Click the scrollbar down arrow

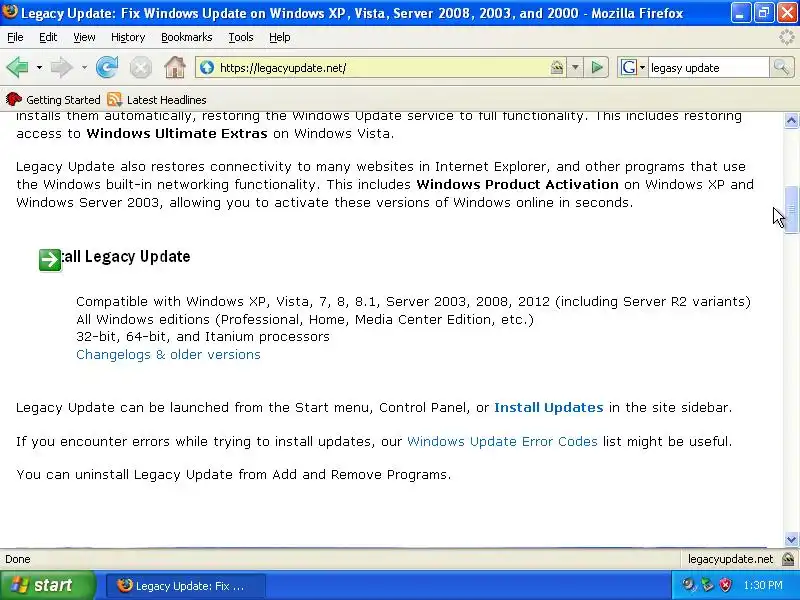point(791,539)
